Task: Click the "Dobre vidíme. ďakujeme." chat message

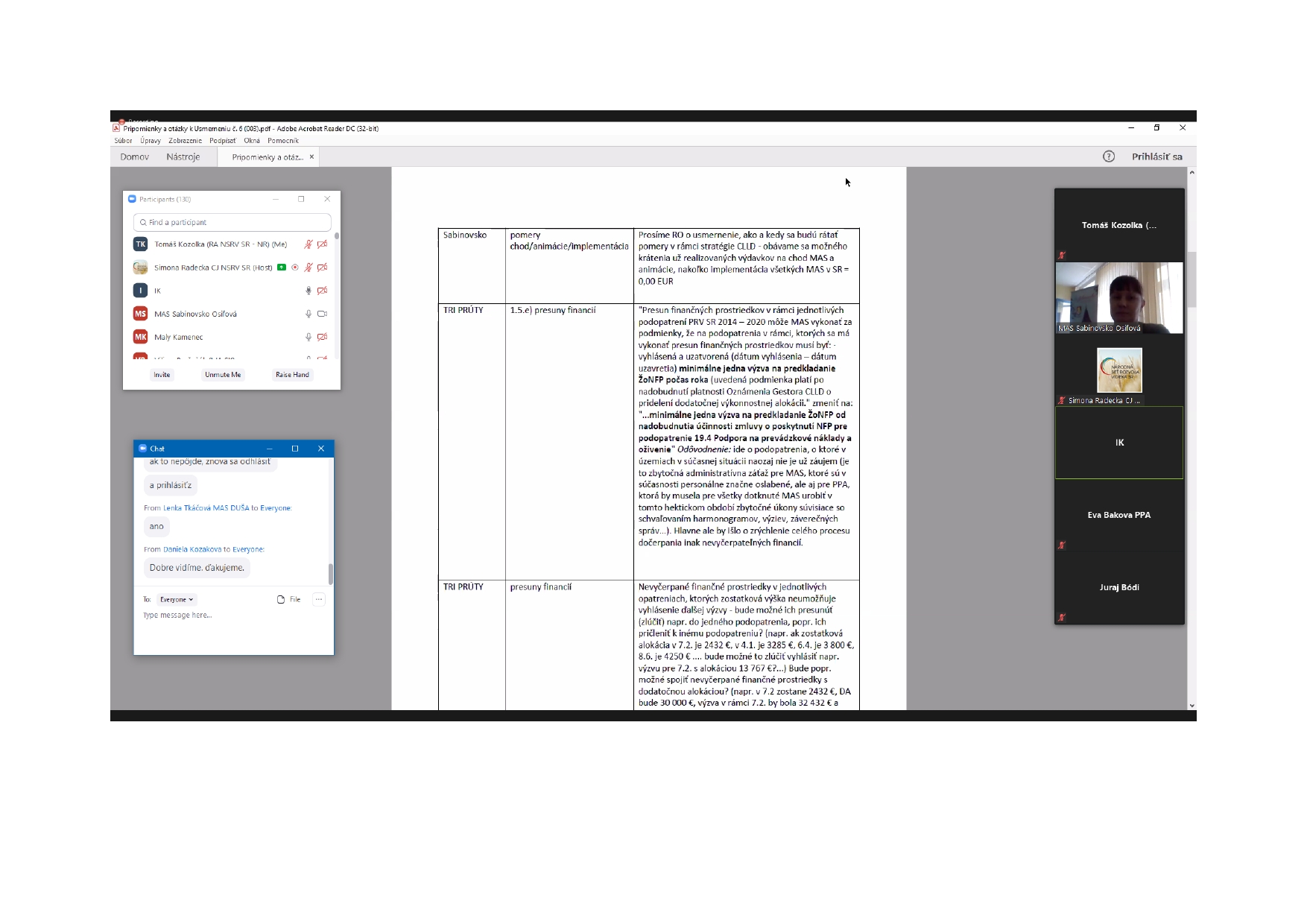Action: click(197, 568)
